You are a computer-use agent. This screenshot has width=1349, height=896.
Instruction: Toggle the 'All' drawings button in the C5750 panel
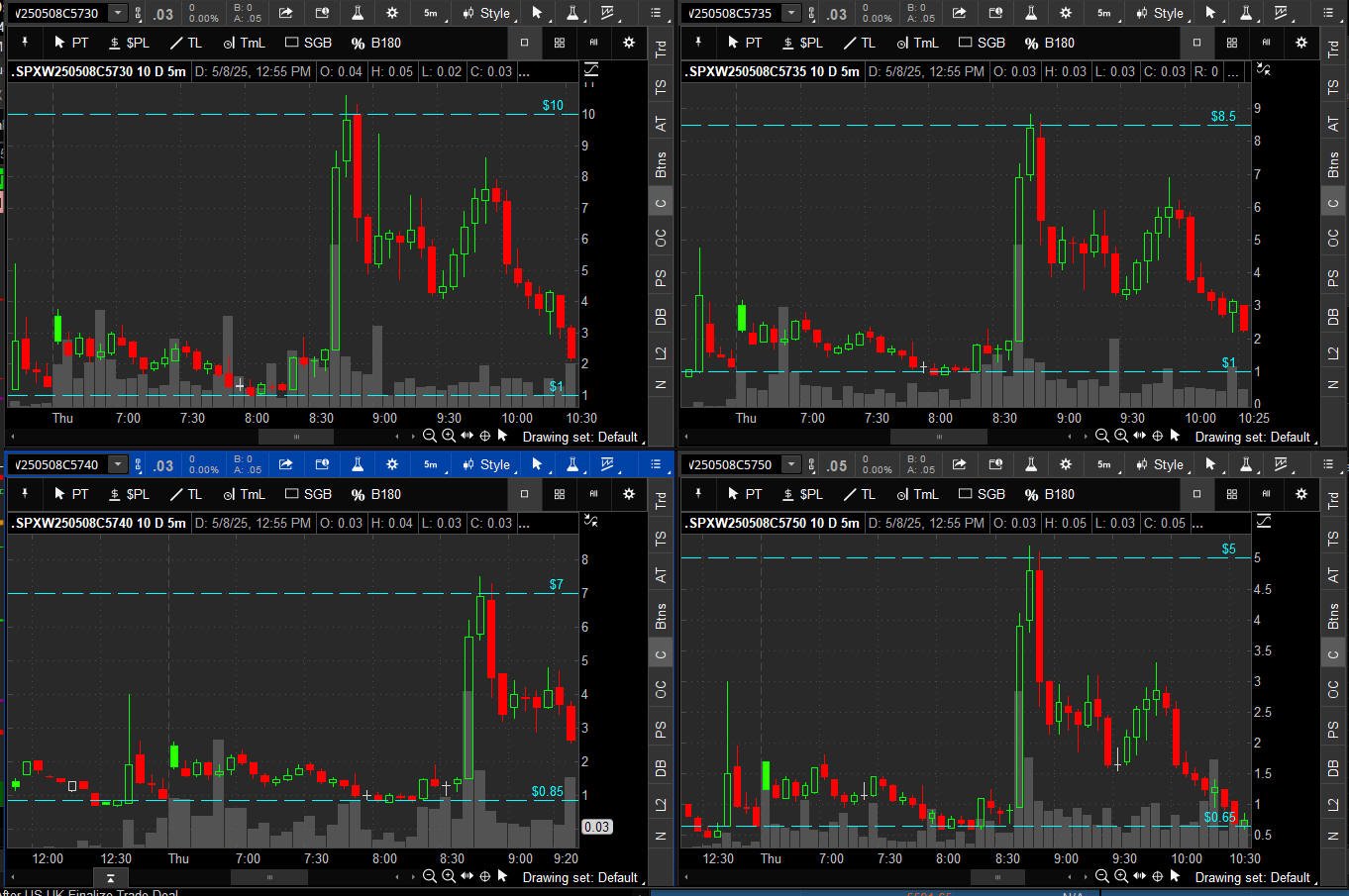[1266, 494]
